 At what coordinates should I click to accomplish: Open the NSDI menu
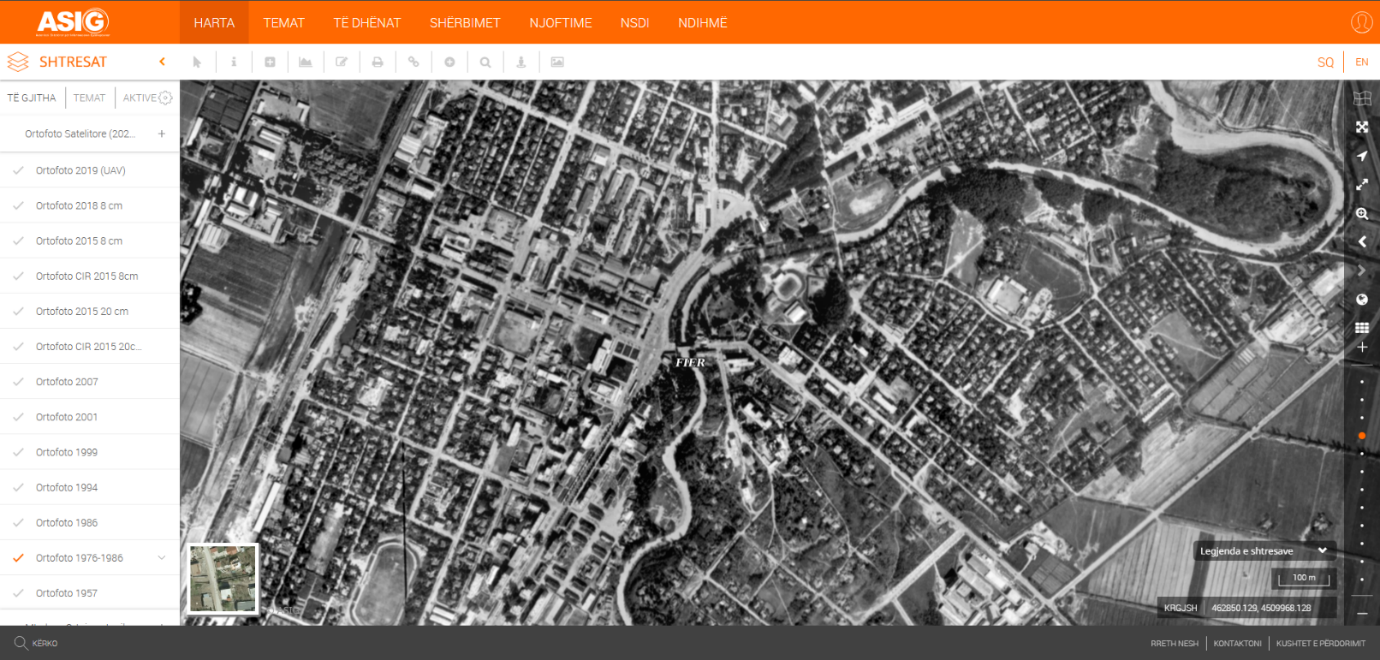[634, 22]
